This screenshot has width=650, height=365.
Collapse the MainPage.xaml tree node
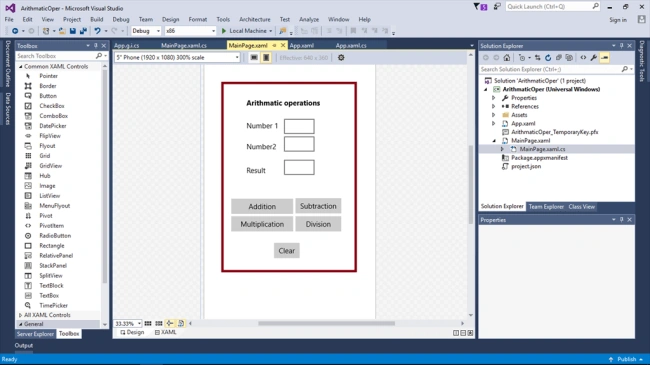[494, 141]
